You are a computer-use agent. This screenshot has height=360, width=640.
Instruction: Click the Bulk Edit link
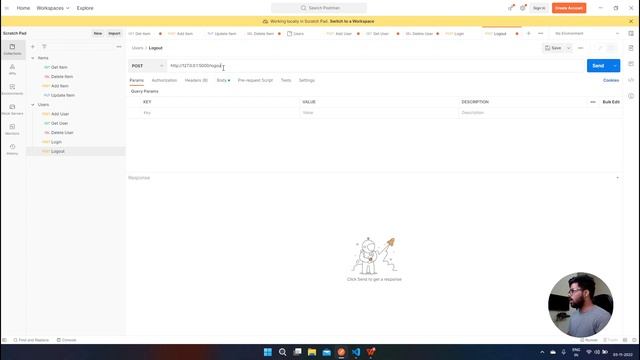(611, 102)
